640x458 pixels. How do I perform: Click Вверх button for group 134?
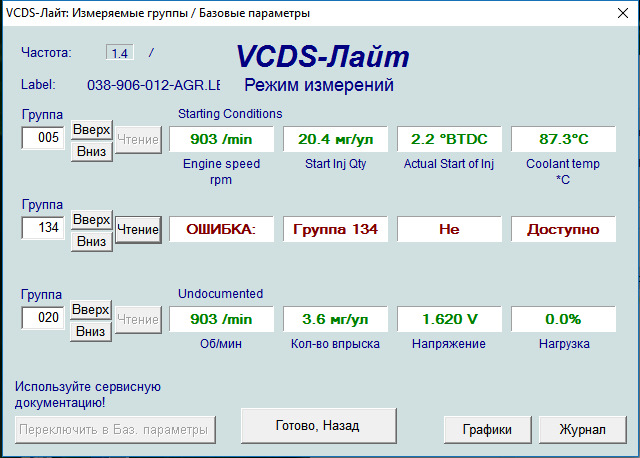click(92, 220)
